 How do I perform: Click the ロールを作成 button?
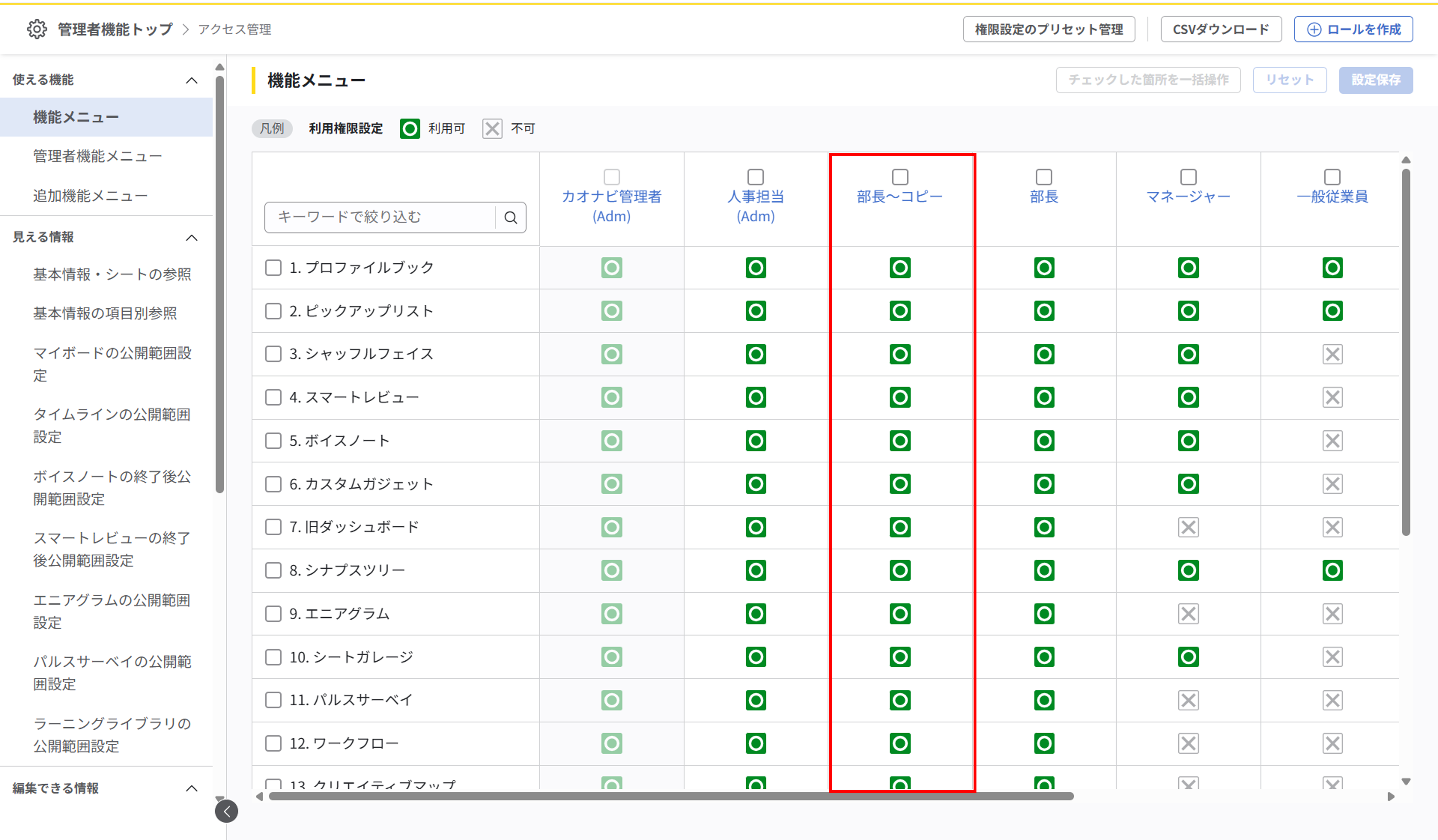pos(1353,30)
